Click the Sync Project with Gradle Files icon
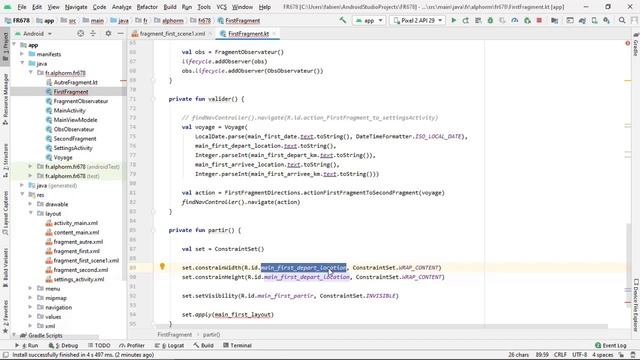This screenshot has height=360, width=640. (582, 20)
